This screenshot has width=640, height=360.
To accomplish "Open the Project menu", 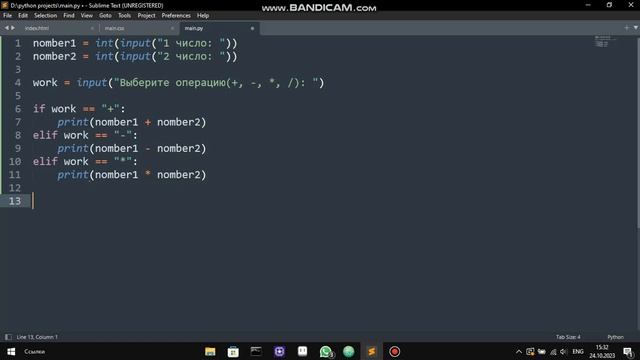I will 146,16.
